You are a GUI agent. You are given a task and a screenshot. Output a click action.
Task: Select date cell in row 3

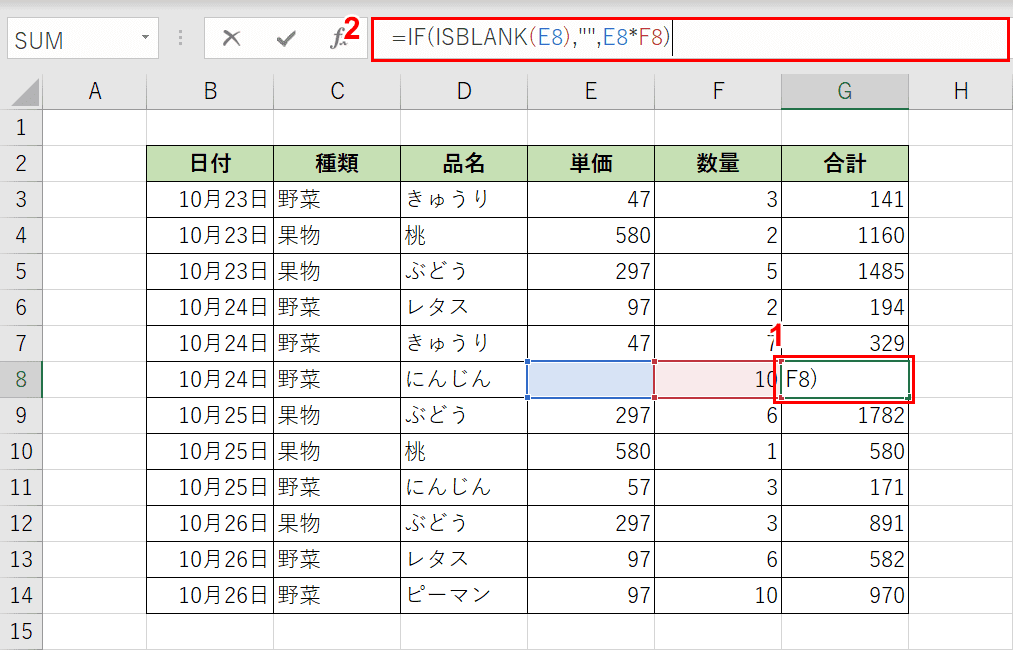(210, 200)
